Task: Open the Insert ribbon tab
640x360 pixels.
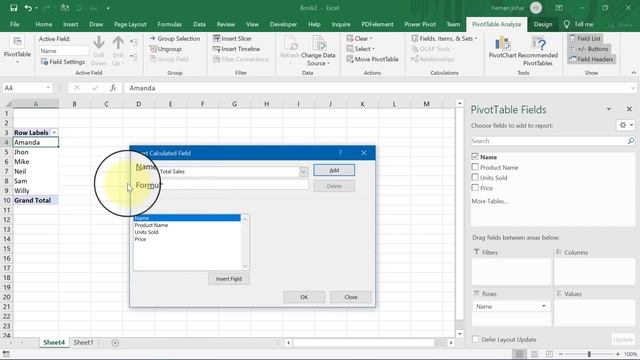Action: coord(71,24)
